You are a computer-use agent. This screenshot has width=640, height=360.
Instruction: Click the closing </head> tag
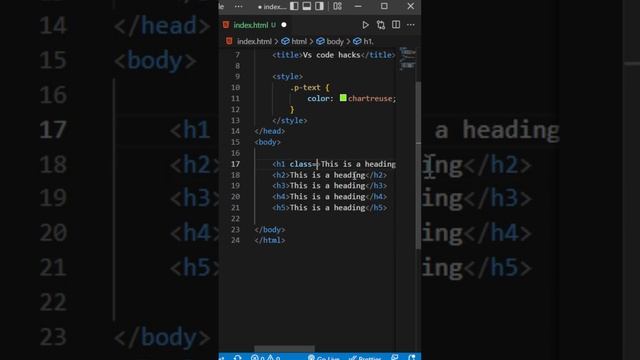(269, 131)
